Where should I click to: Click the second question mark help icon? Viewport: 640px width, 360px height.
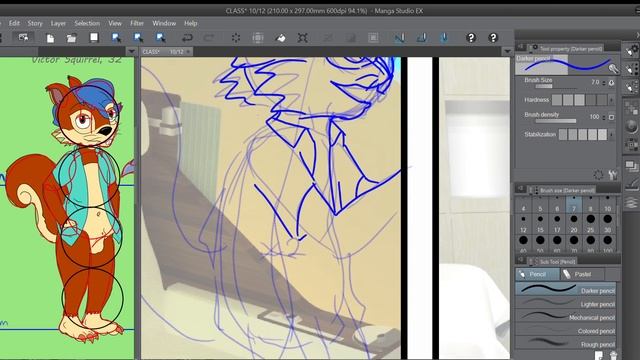click(x=493, y=38)
